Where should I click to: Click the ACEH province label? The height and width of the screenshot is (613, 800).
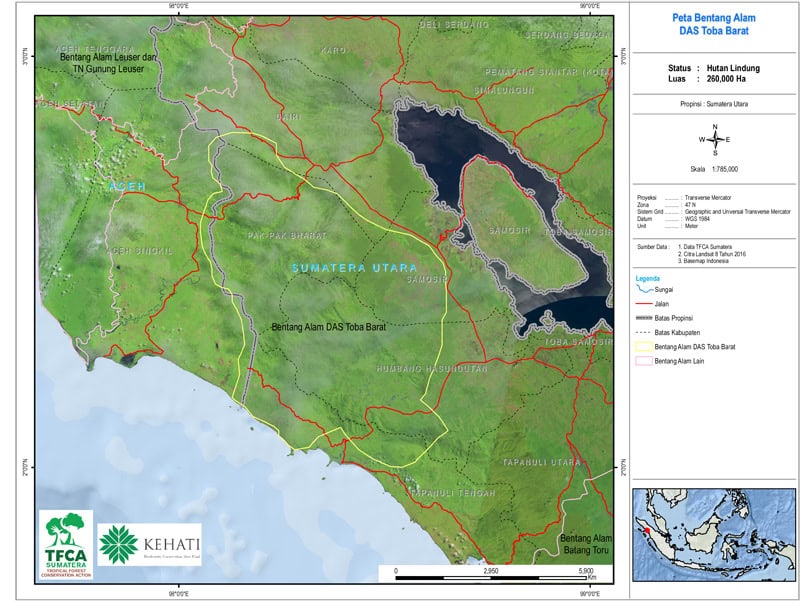tap(128, 187)
